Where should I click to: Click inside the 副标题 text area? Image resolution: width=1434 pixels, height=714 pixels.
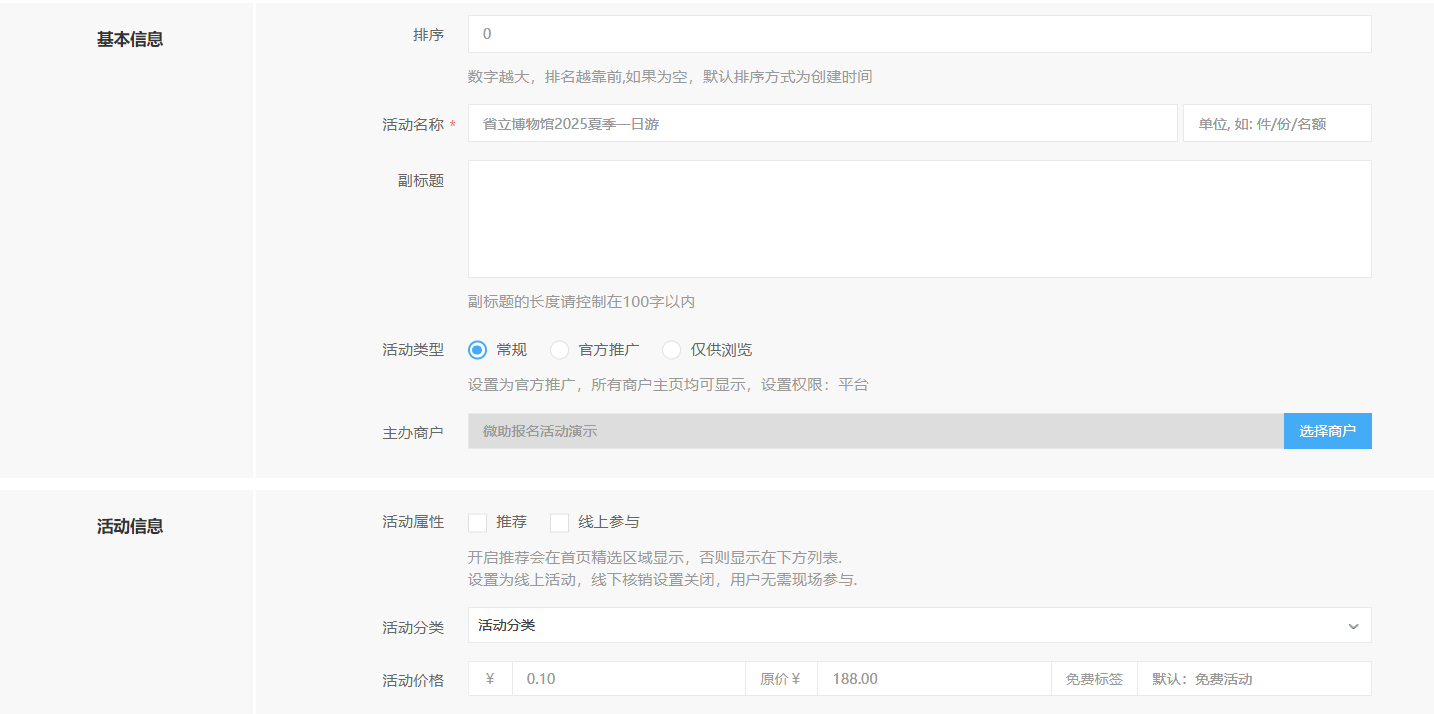click(x=919, y=219)
